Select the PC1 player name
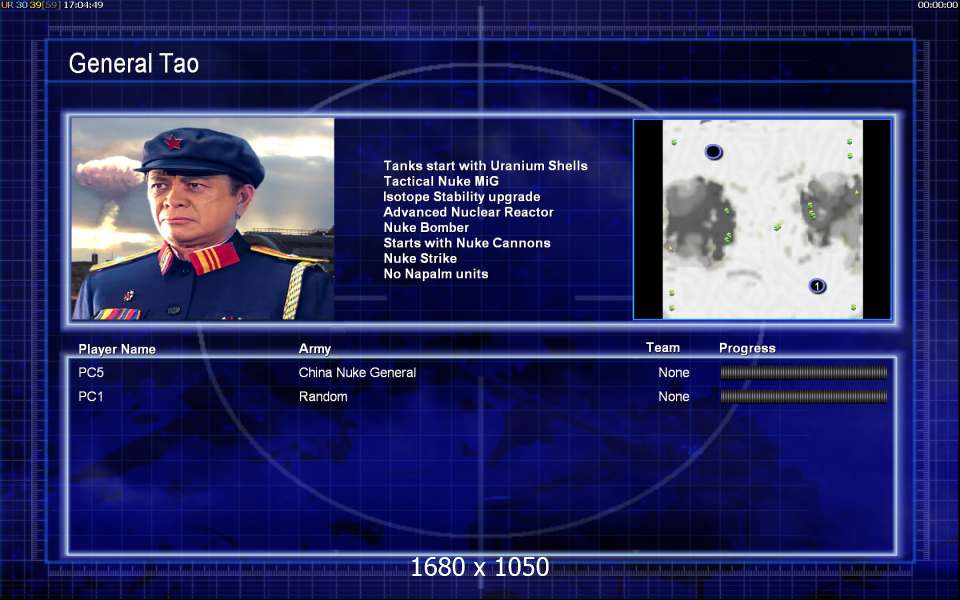 [x=91, y=397]
